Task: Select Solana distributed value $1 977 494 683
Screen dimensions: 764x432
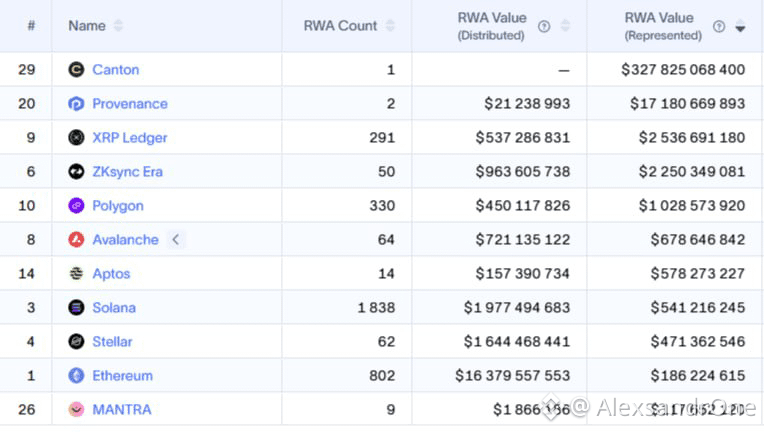Action: [517, 308]
